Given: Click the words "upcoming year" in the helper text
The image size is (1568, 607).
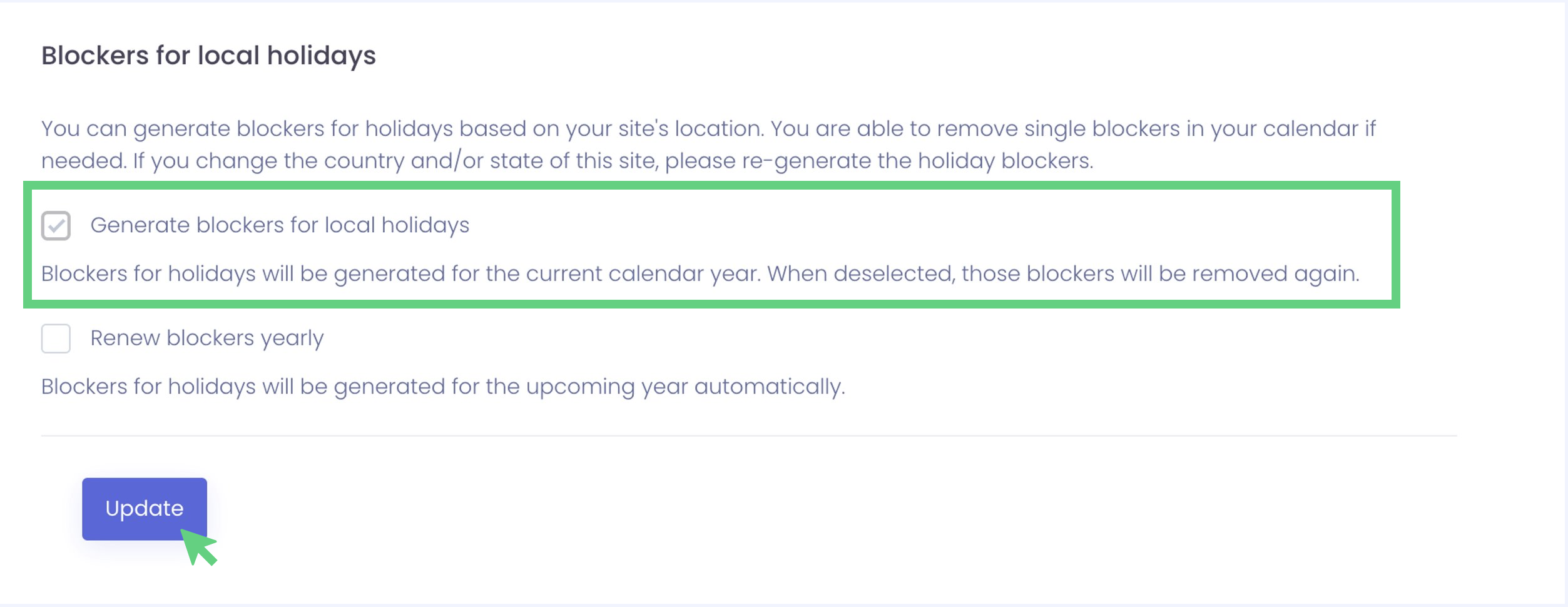Looking at the screenshot, I should 606,387.
